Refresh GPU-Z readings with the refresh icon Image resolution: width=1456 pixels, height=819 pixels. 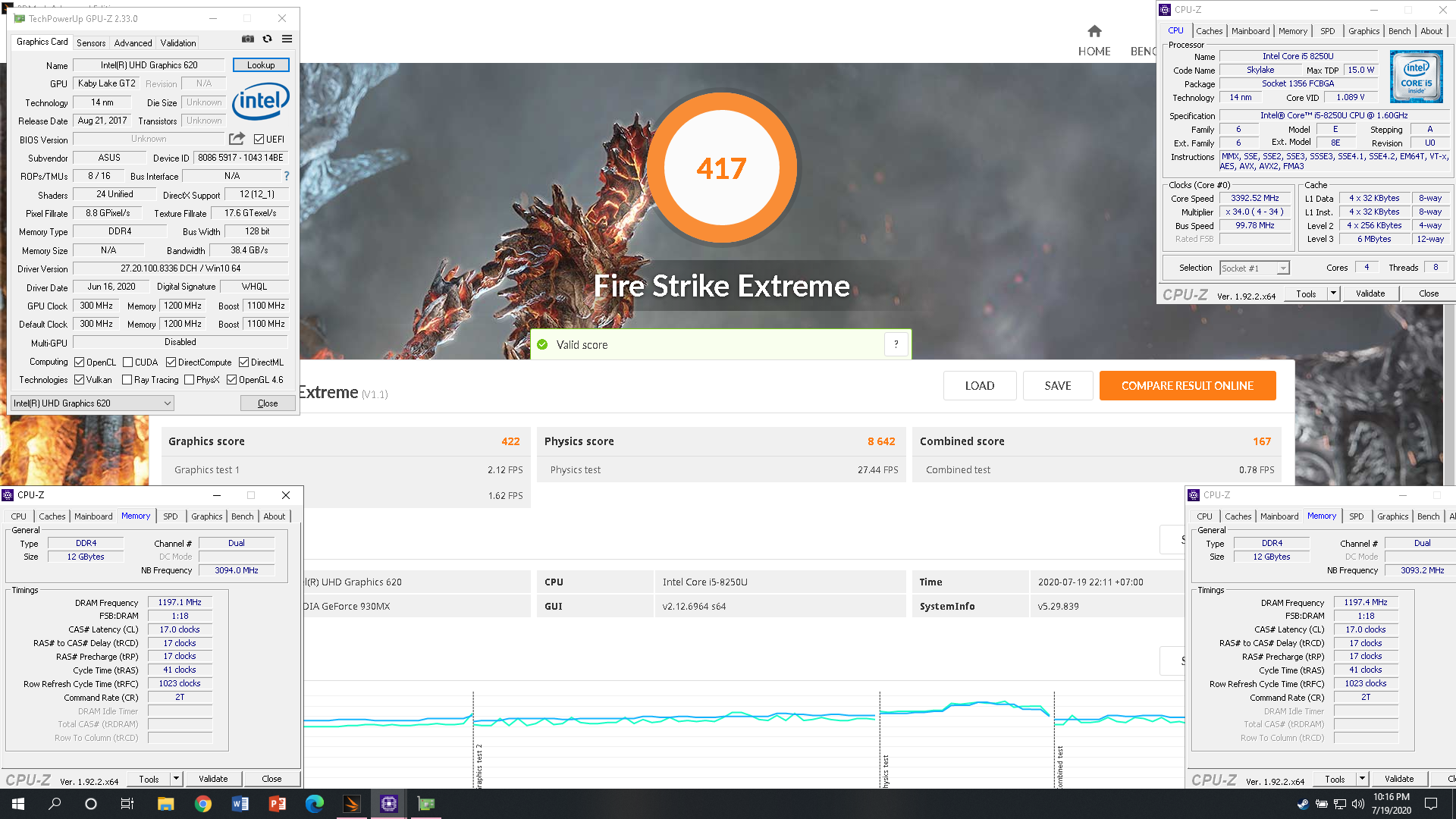pos(267,39)
